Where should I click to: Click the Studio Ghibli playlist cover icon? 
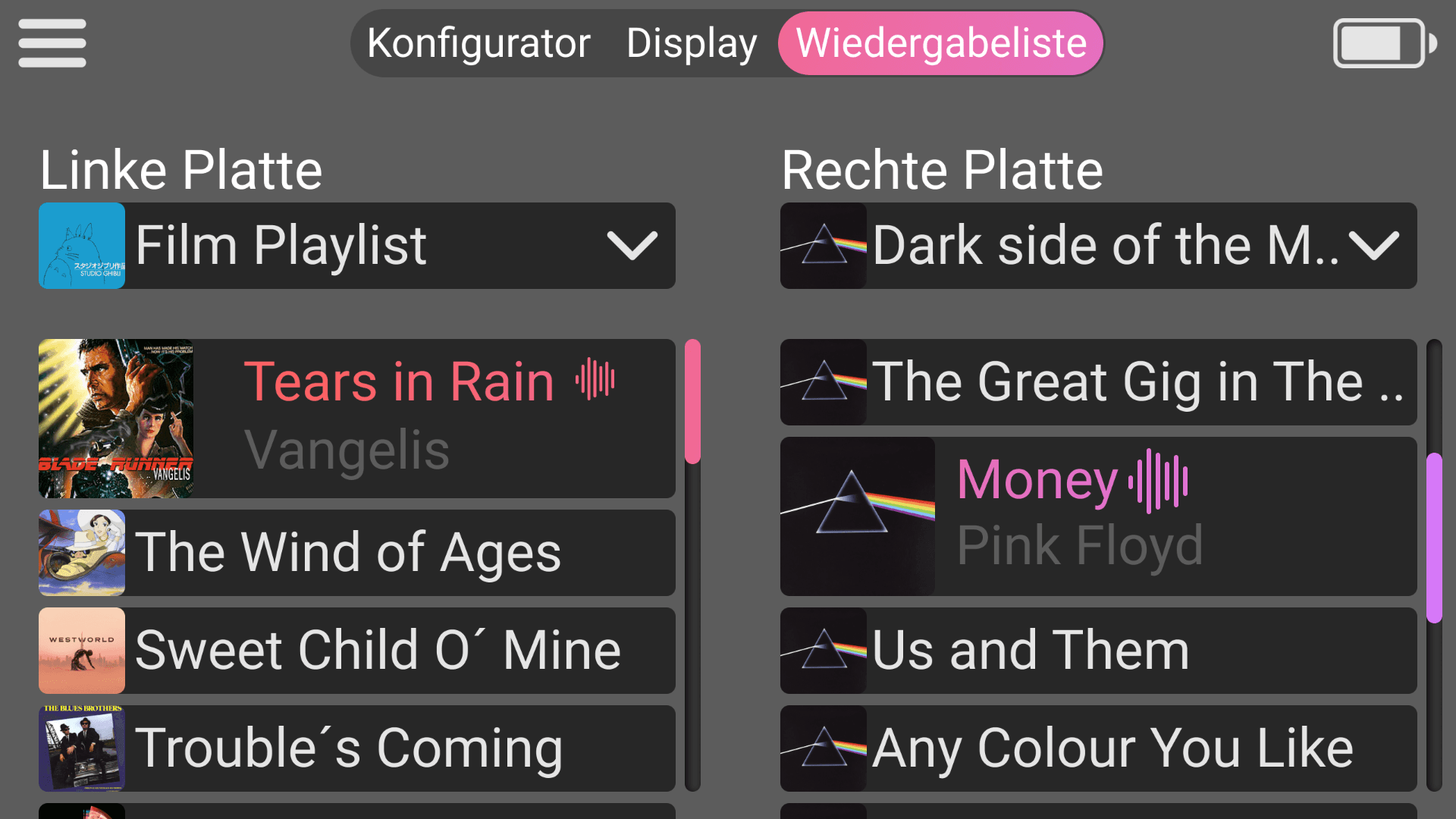click(82, 246)
